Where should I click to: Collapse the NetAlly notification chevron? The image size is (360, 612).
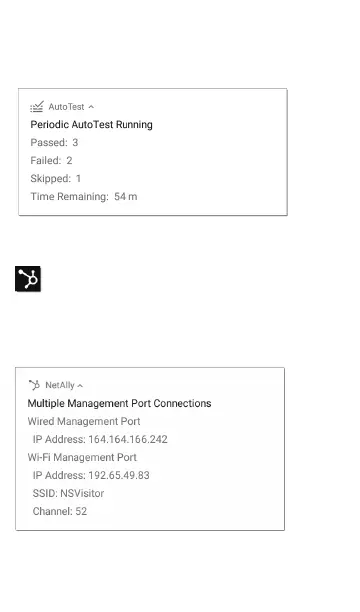[x=80, y=386]
